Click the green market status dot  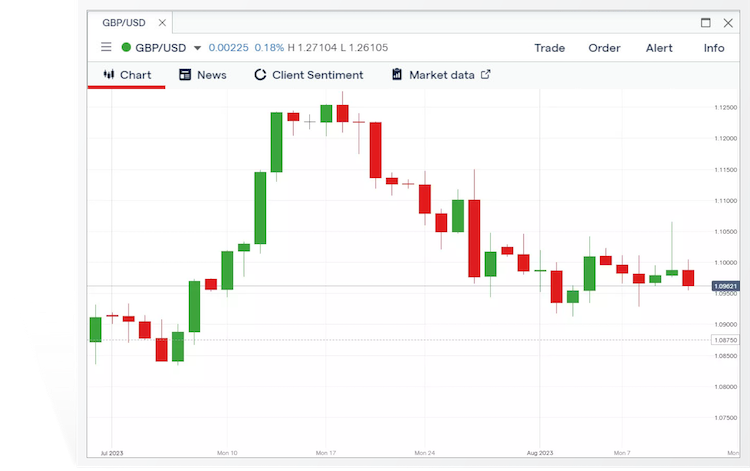pyautogui.click(x=126, y=48)
